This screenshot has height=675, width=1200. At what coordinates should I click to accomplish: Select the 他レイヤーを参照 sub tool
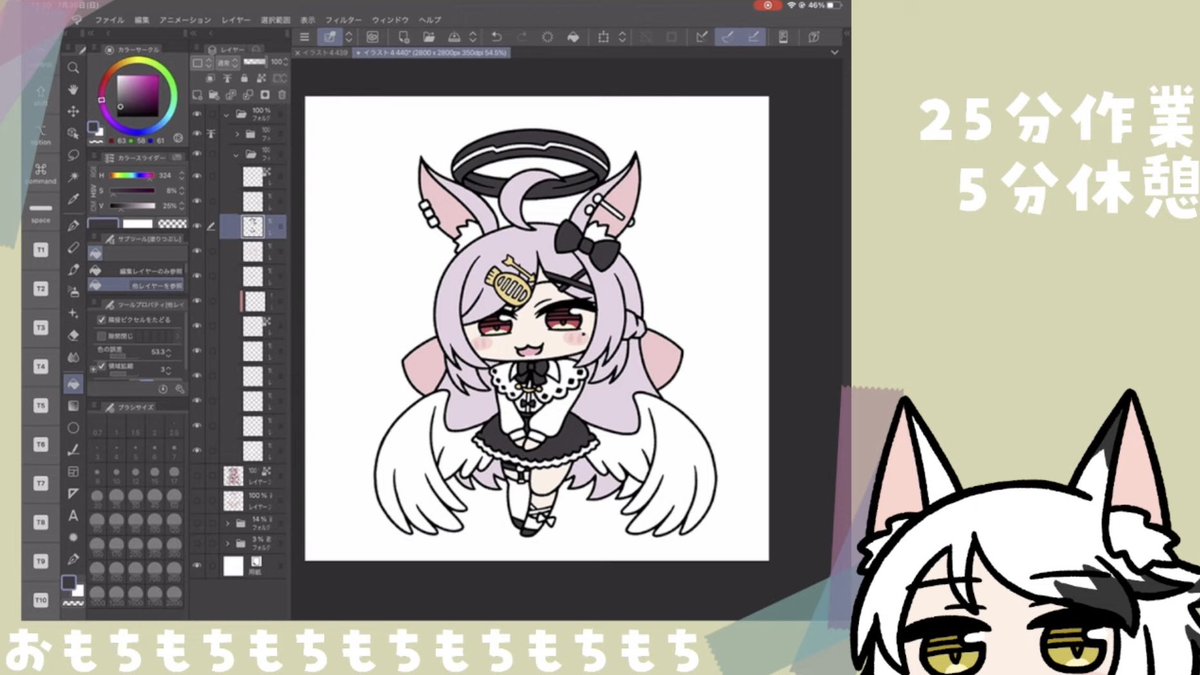[x=136, y=285]
